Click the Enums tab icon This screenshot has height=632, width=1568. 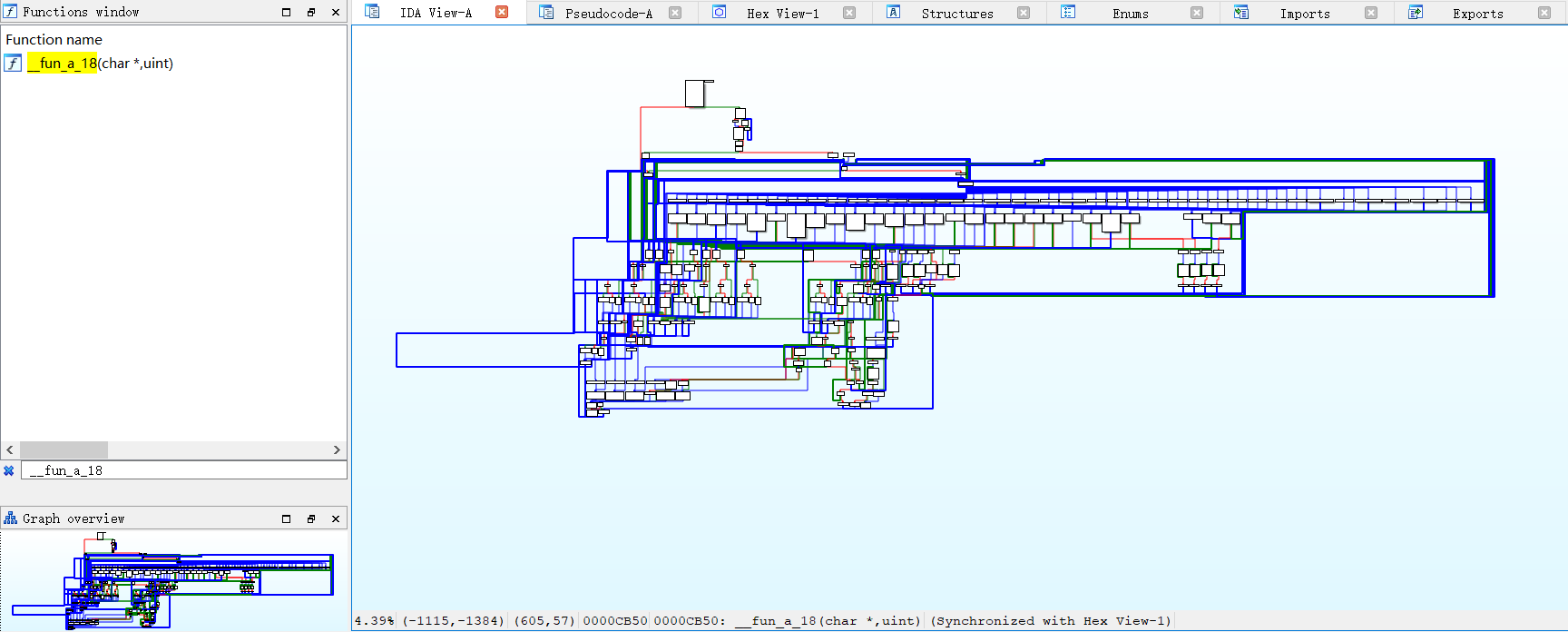click(x=1068, y=12)
